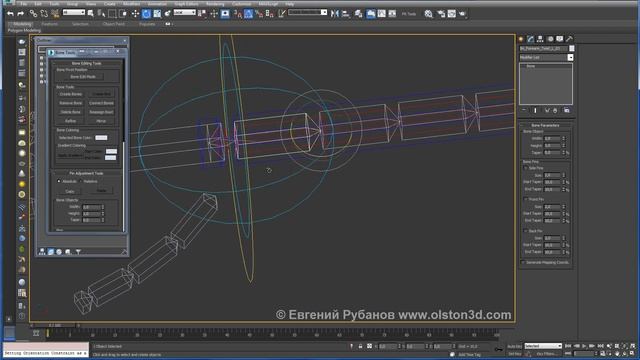Toggle the Bone Edit Mode button

click(83, 77)
